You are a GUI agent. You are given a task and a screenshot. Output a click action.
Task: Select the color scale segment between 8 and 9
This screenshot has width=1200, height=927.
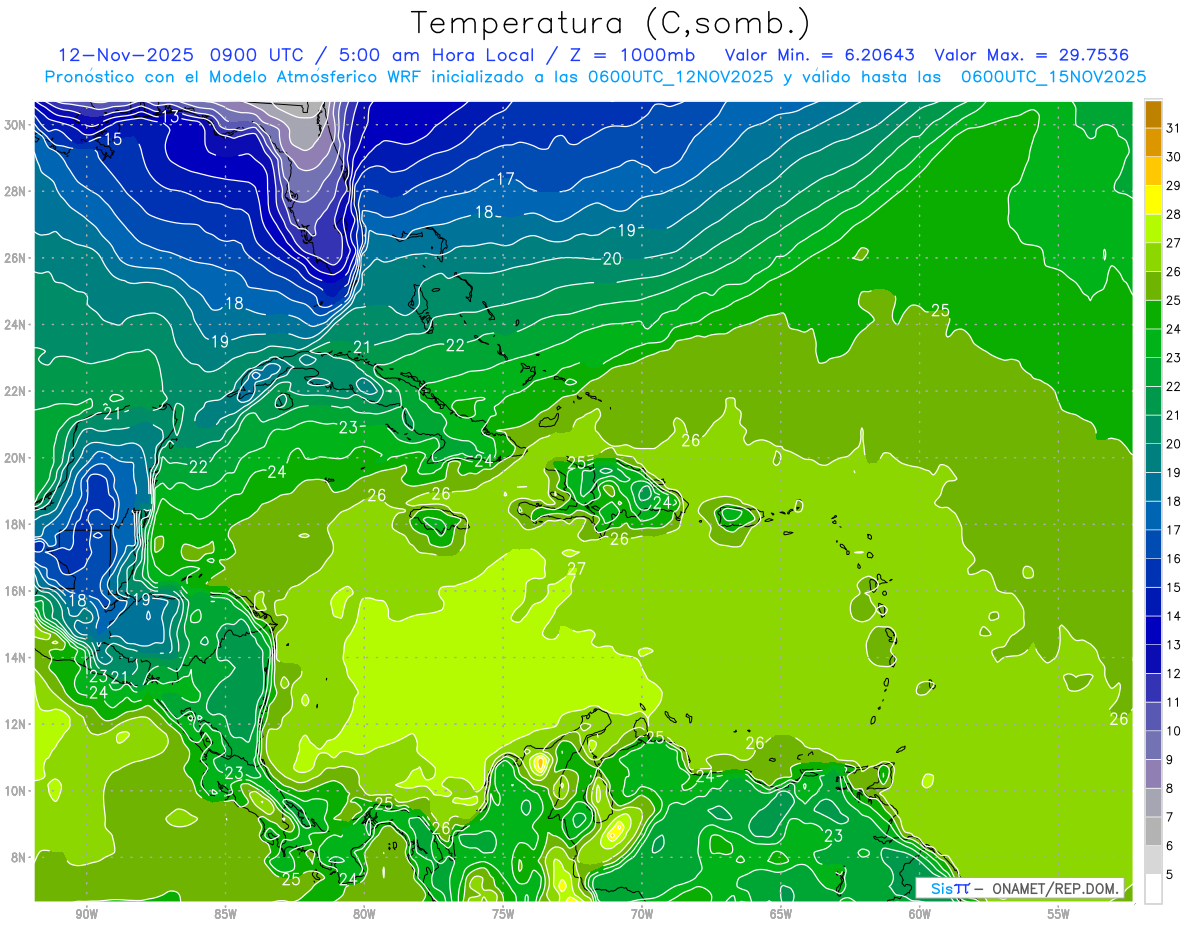click(1153, 774)
